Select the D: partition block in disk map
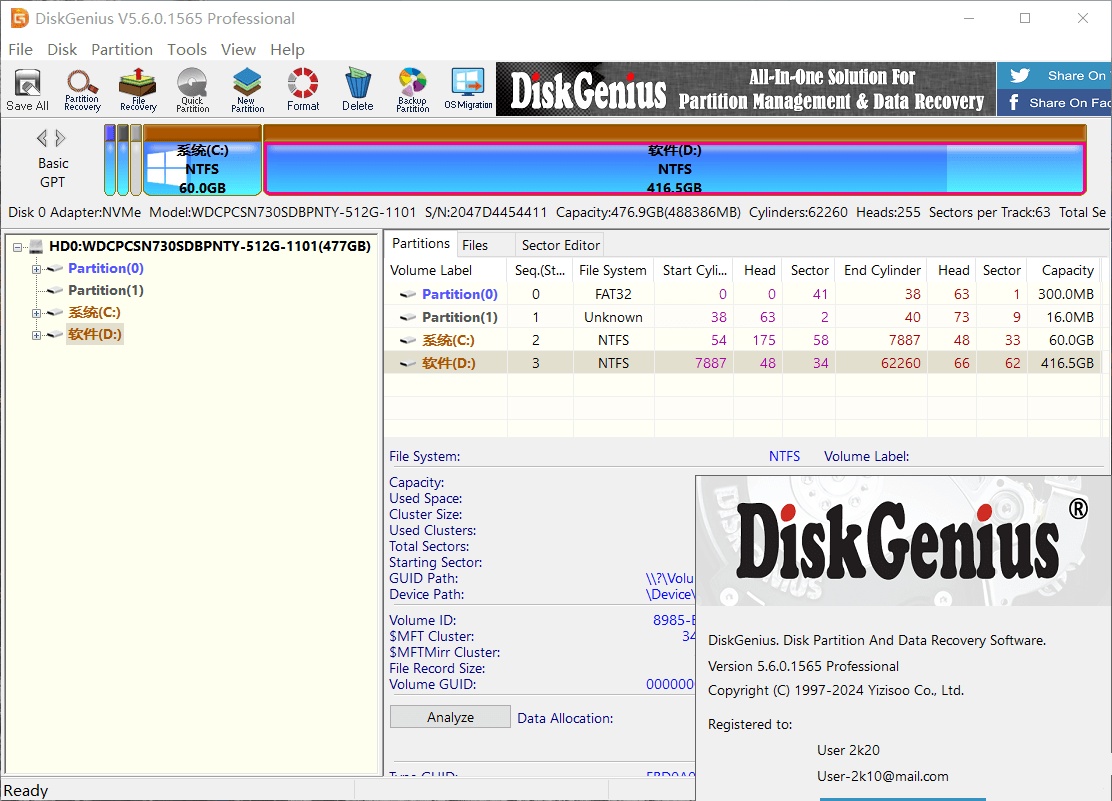 tap(674, 160)
